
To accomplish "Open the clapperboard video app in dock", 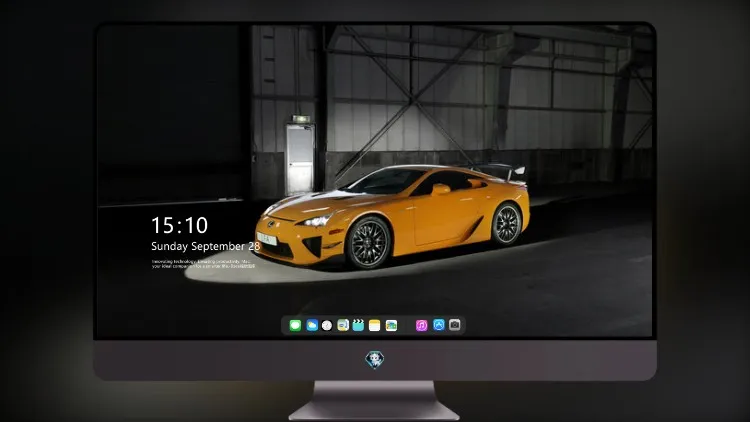I will click(x=358, y=325).
